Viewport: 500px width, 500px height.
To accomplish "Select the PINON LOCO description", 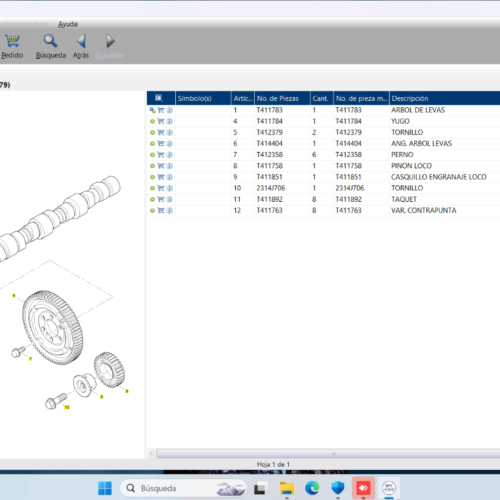I will point(411,166).
